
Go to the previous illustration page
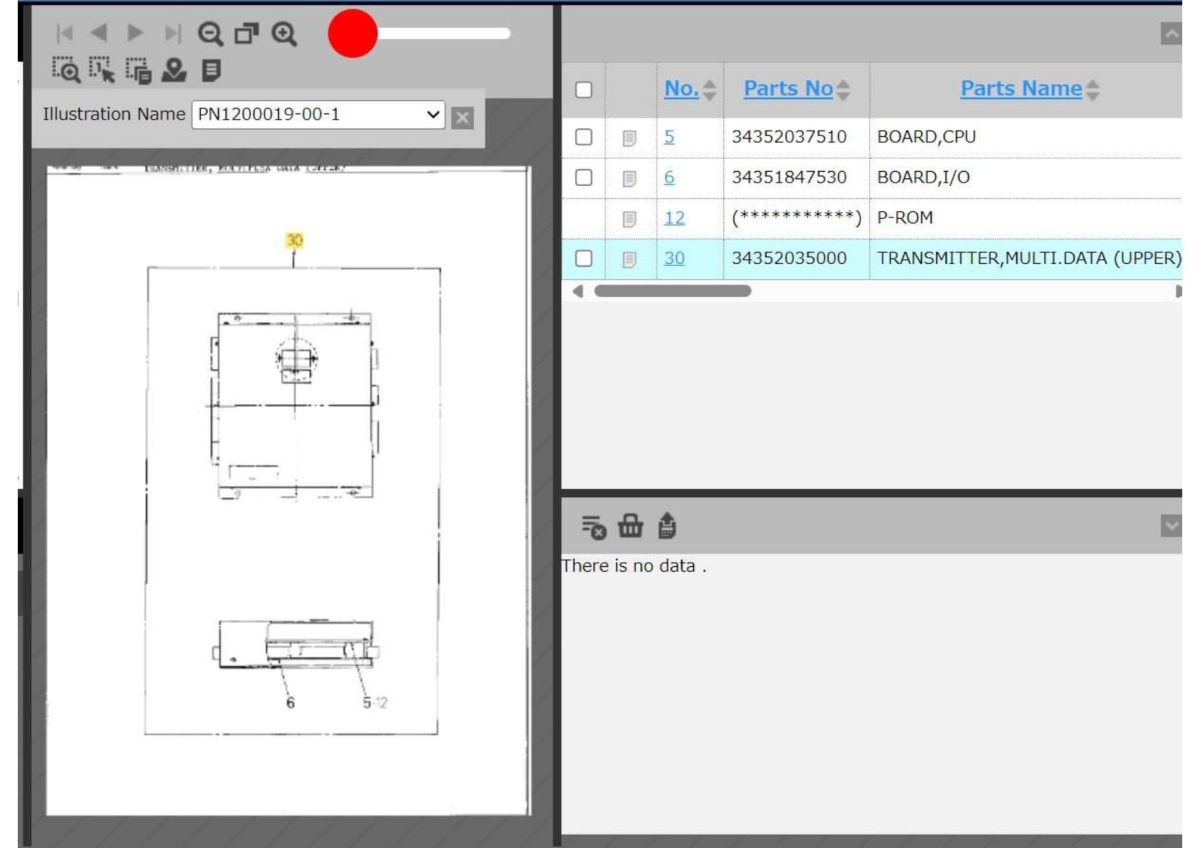click(98, 34)
